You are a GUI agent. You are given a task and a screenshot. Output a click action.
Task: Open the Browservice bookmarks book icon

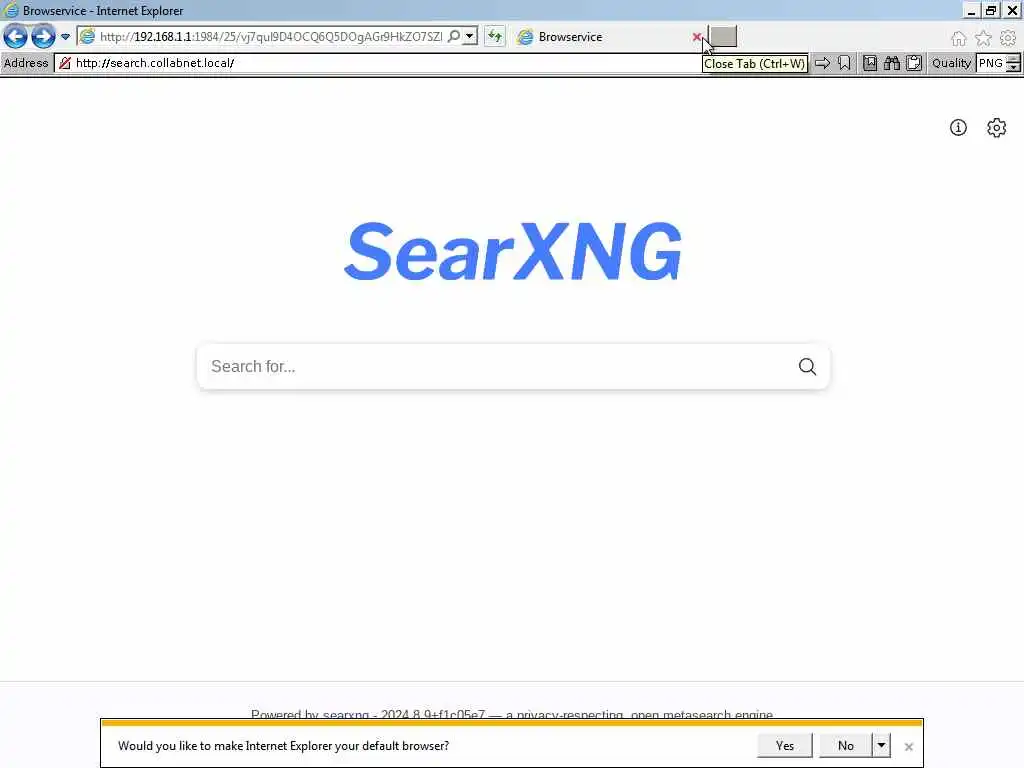(870, 63)
